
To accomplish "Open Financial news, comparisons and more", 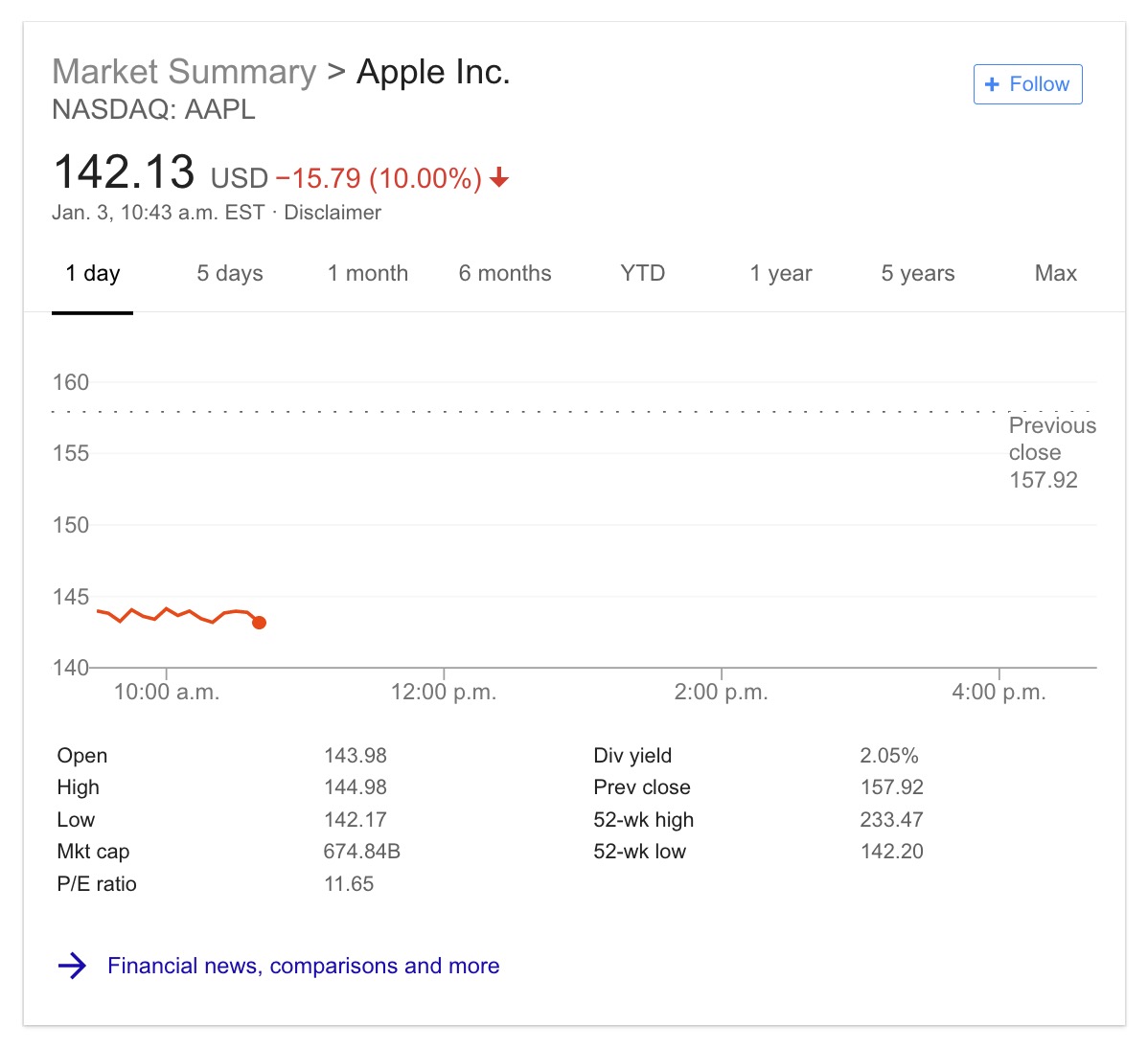I will coord(304,966).
